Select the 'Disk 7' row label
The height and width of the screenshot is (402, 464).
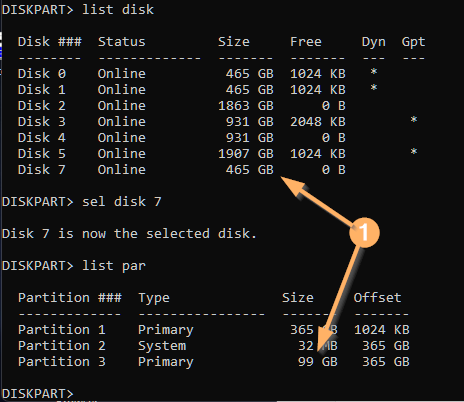pyautogui.click(x=42, y=170)
